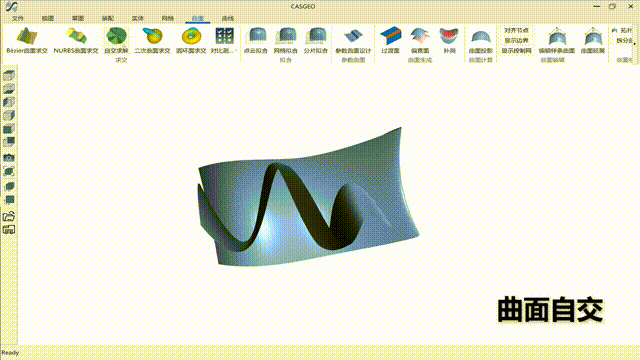Open the 文件 File menu
Screen dimensions: 640x360
pyautogui.click(x=18, y=18)
